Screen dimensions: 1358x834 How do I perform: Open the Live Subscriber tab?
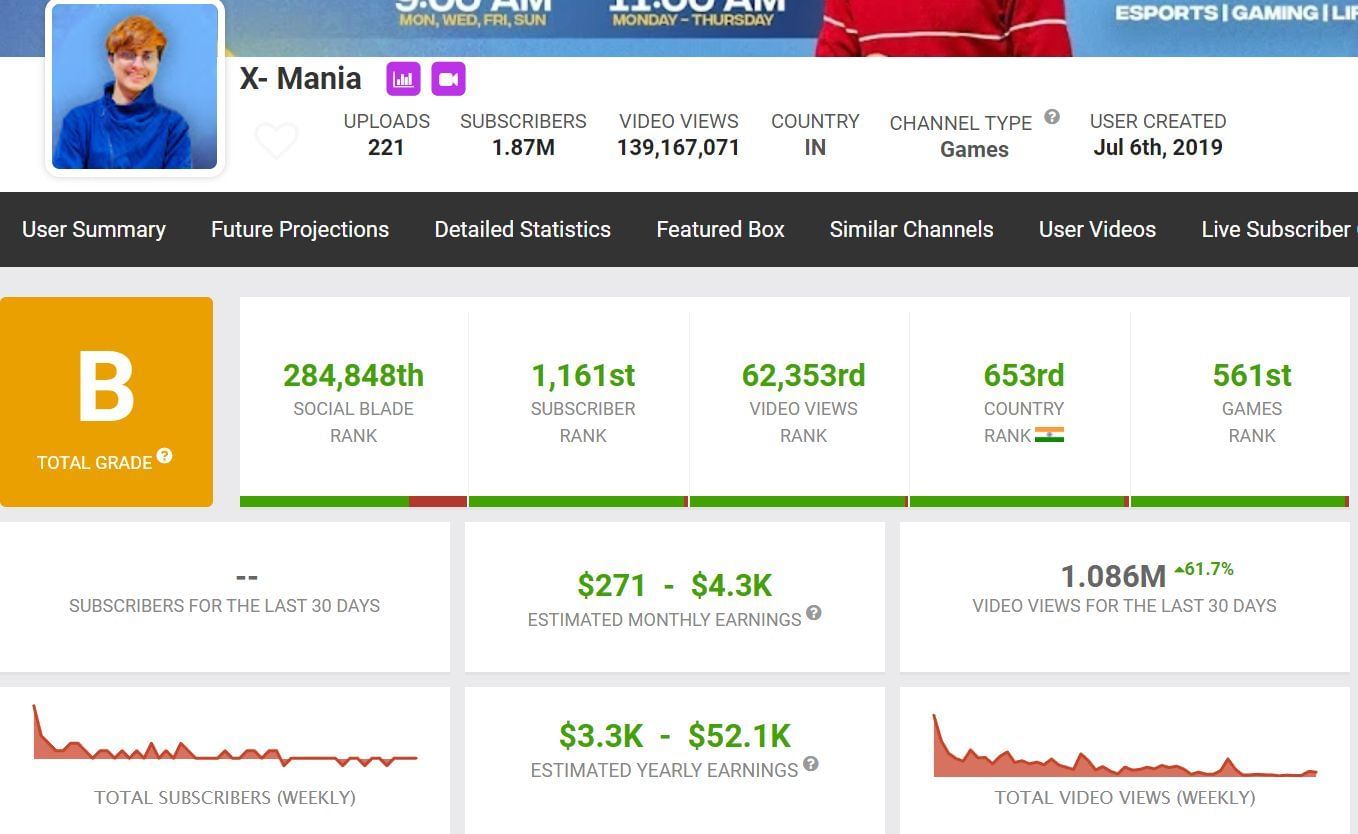(x=1276, y=229)
